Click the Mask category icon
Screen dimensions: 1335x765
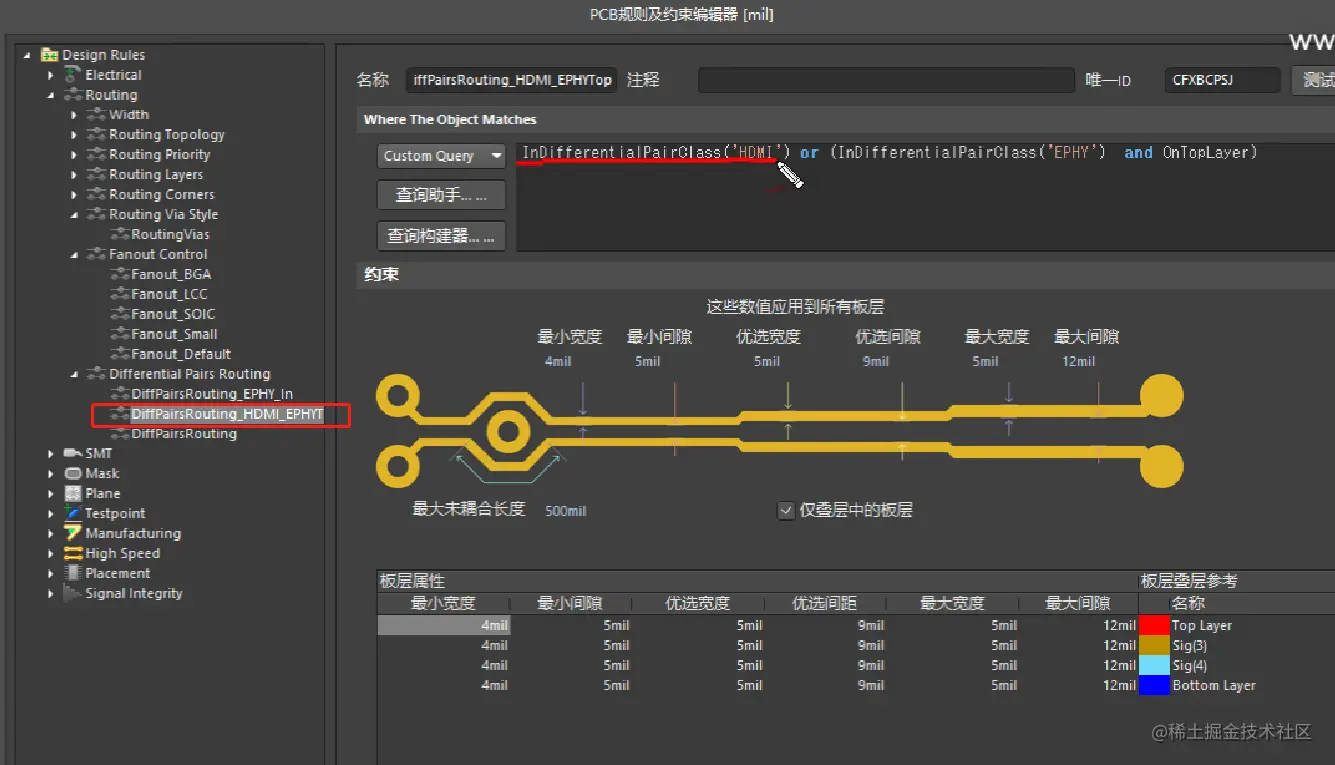[x=73, y=474]
